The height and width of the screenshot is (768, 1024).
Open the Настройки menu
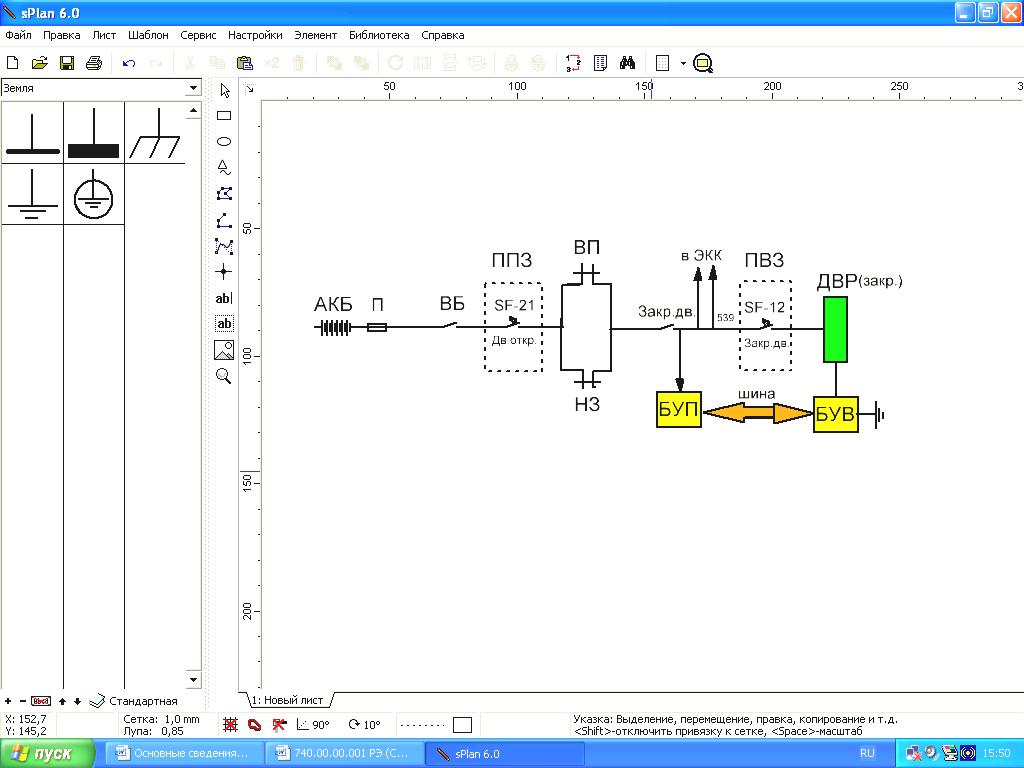255,35
